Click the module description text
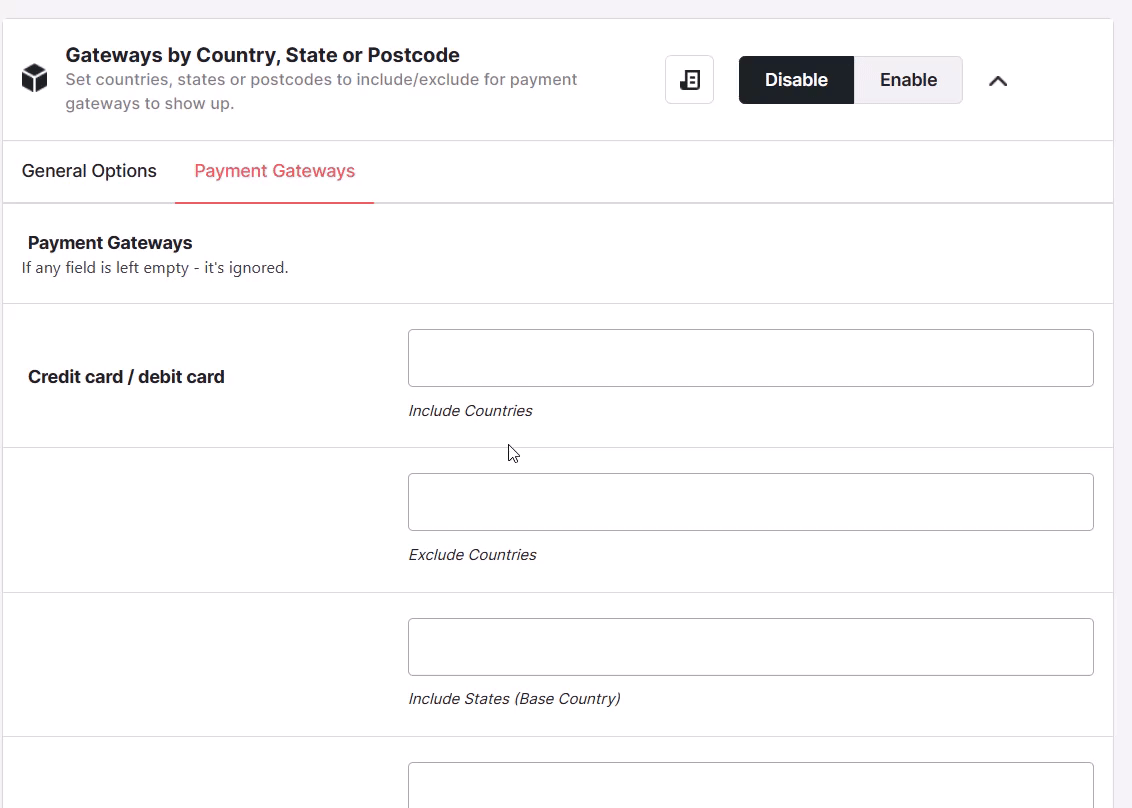 321,91
